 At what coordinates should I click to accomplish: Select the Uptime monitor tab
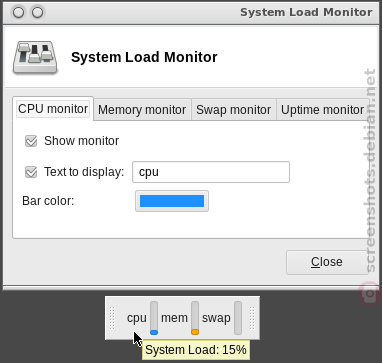323,110
